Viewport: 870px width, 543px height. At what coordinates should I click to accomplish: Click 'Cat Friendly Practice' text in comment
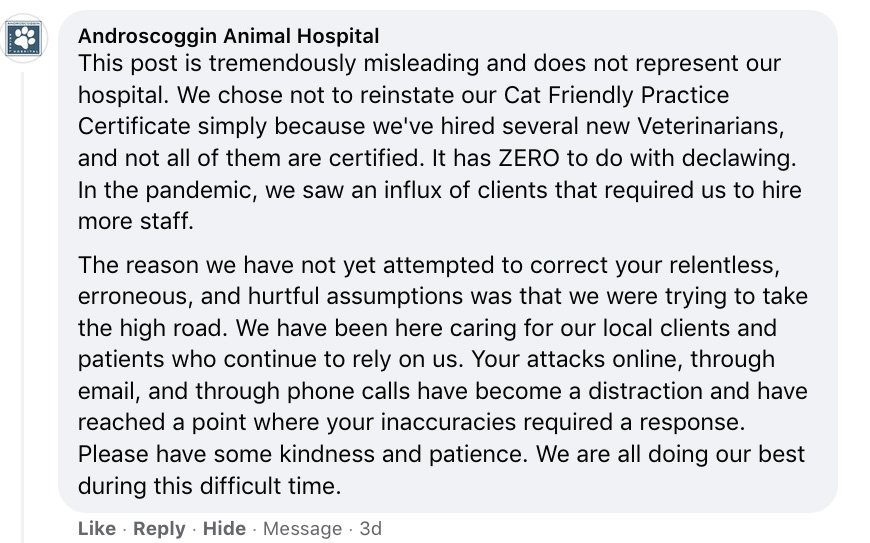[x=616, y=95]
